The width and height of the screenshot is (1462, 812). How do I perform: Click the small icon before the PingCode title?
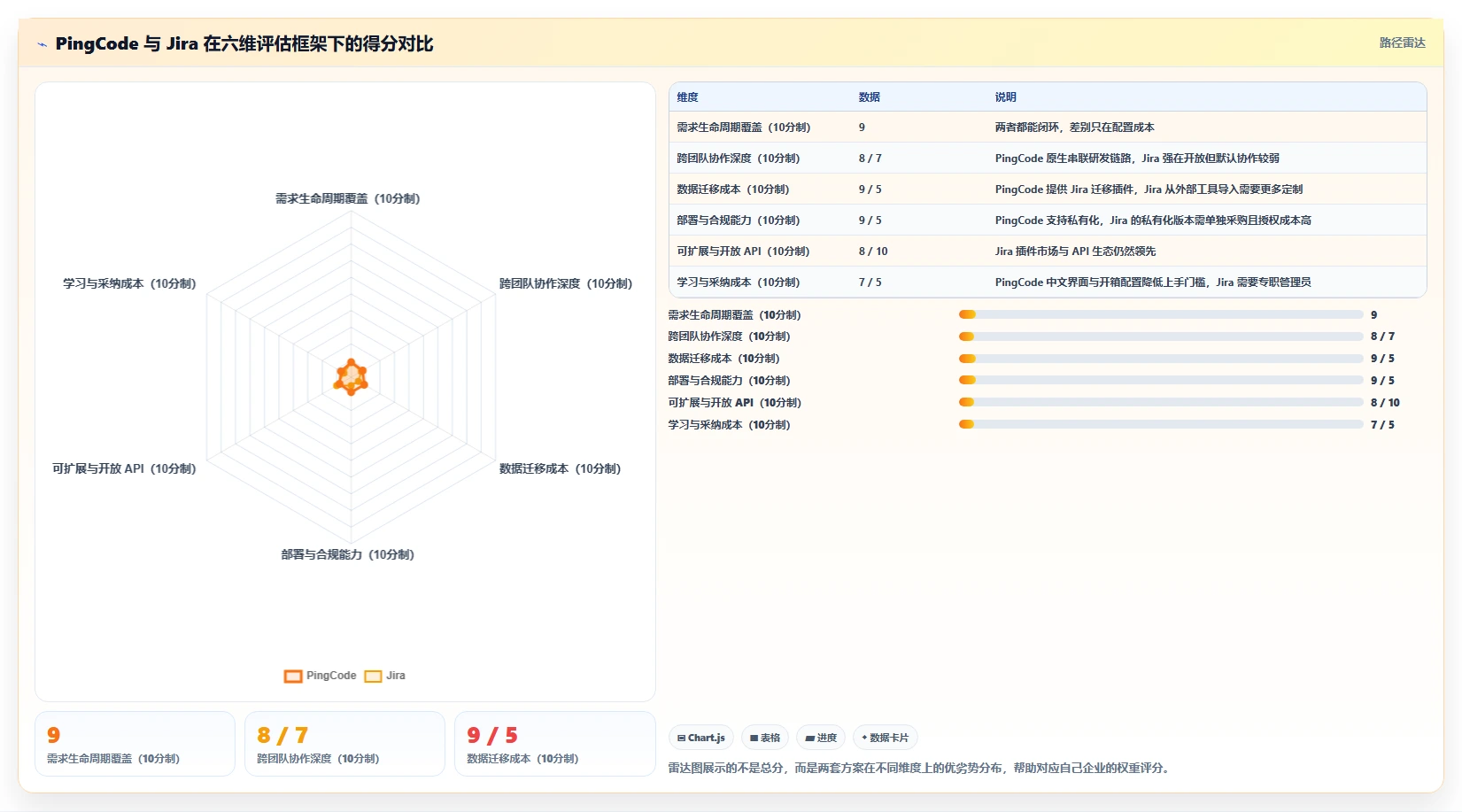coord(42,44)
